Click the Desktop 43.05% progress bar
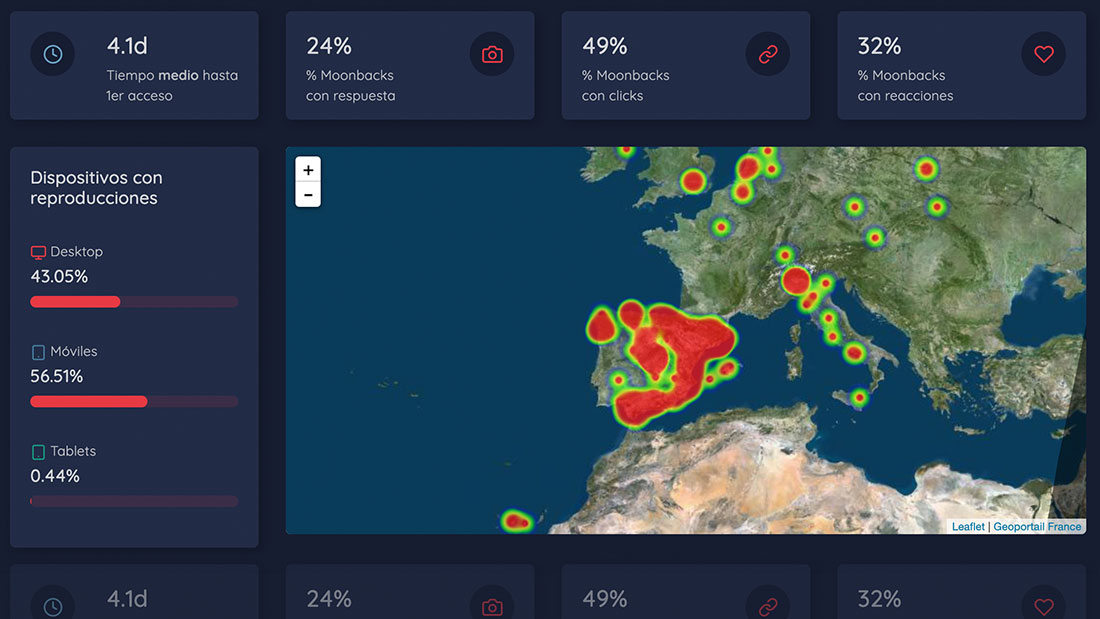This screenshot has height=619, width=1100. click(134, 302)
